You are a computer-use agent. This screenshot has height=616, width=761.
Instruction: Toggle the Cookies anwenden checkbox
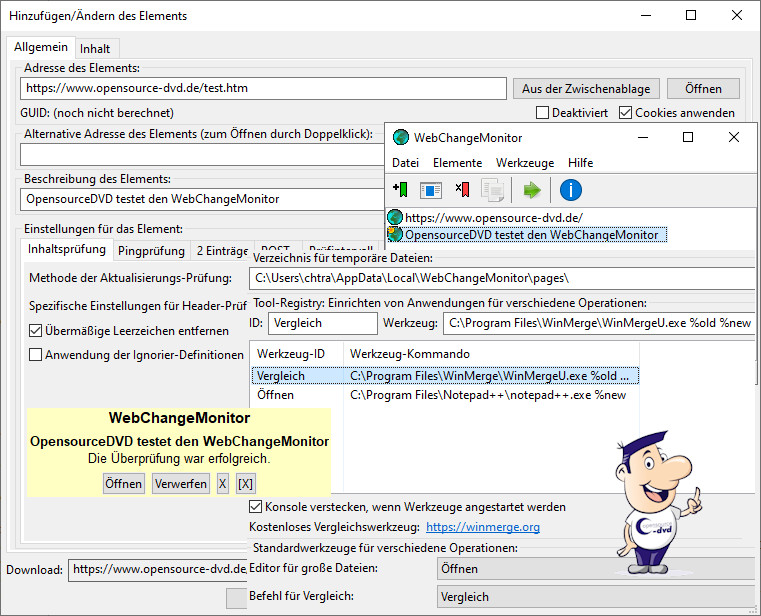click(x=626, y=113)
